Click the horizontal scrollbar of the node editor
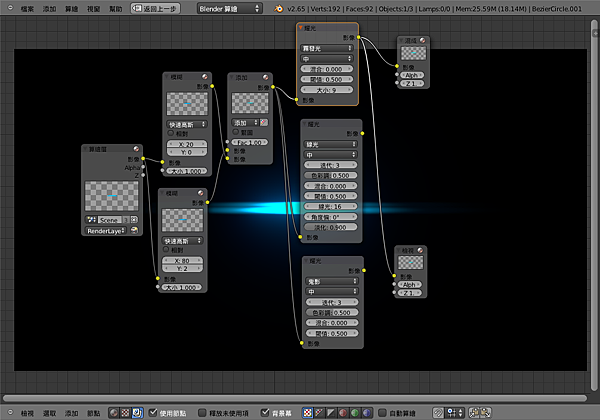600x420 pixels. (295, 398)
